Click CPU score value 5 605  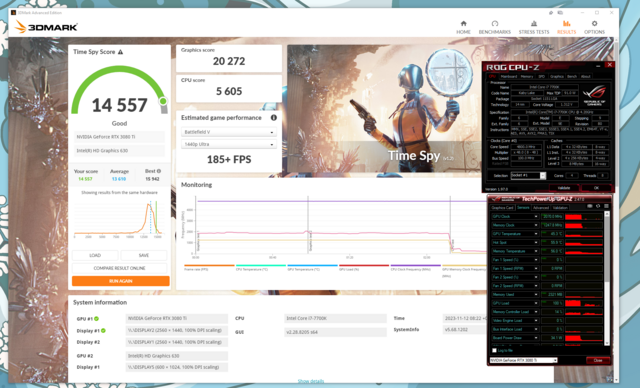(229, 91)
